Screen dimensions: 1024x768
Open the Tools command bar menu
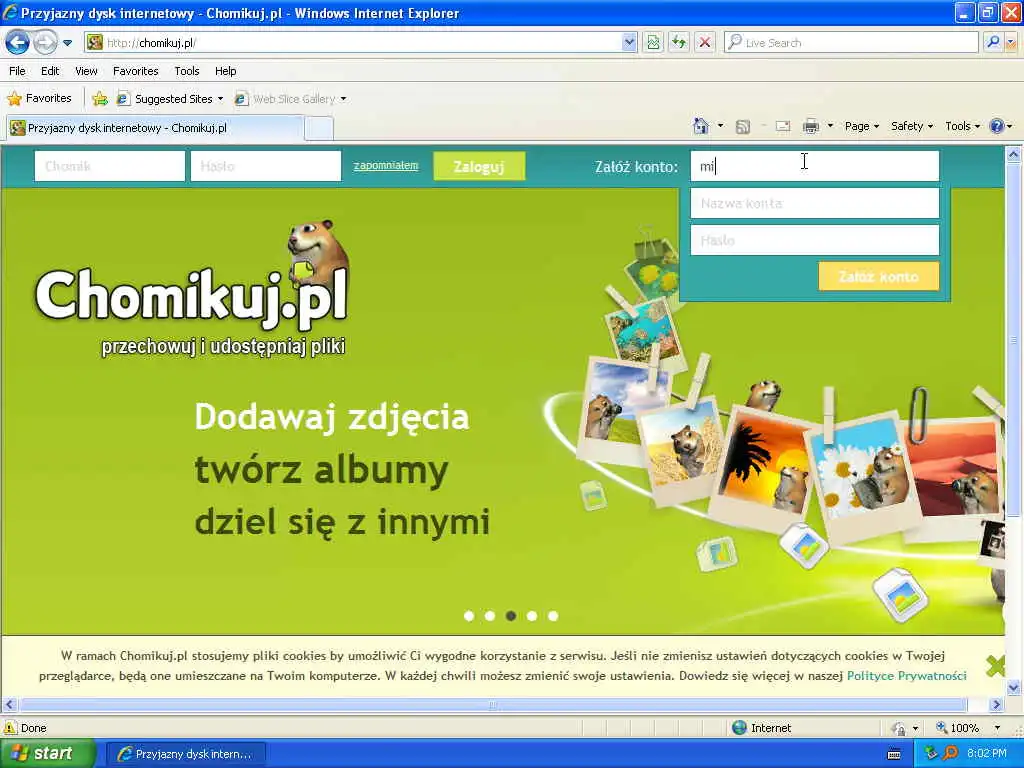(963, 126)
